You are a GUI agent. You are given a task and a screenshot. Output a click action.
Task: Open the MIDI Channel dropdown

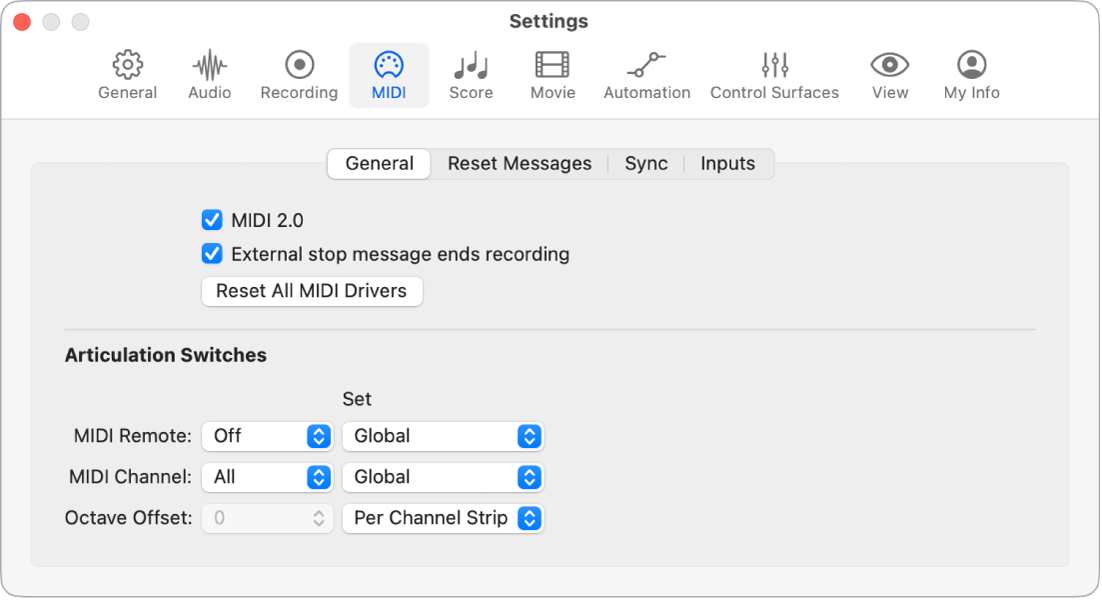pyautogui.click(x=267, y=477)
